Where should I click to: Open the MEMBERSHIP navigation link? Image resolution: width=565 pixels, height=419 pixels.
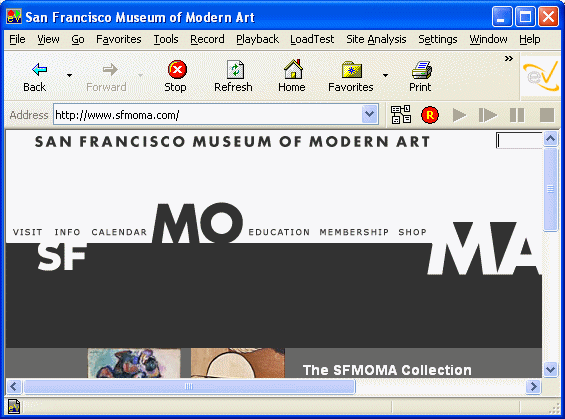[x=354, y=232]
